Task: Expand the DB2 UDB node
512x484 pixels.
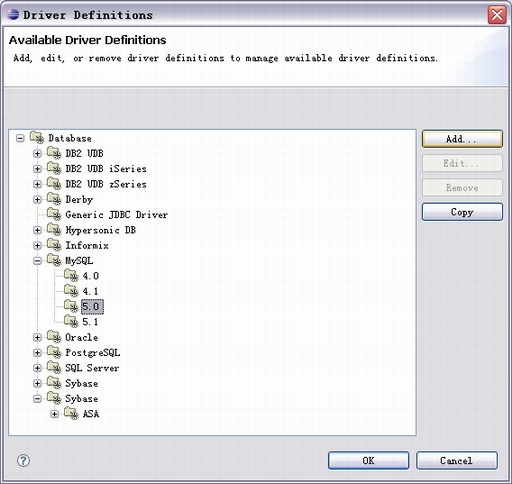Action: coord(37,153)
